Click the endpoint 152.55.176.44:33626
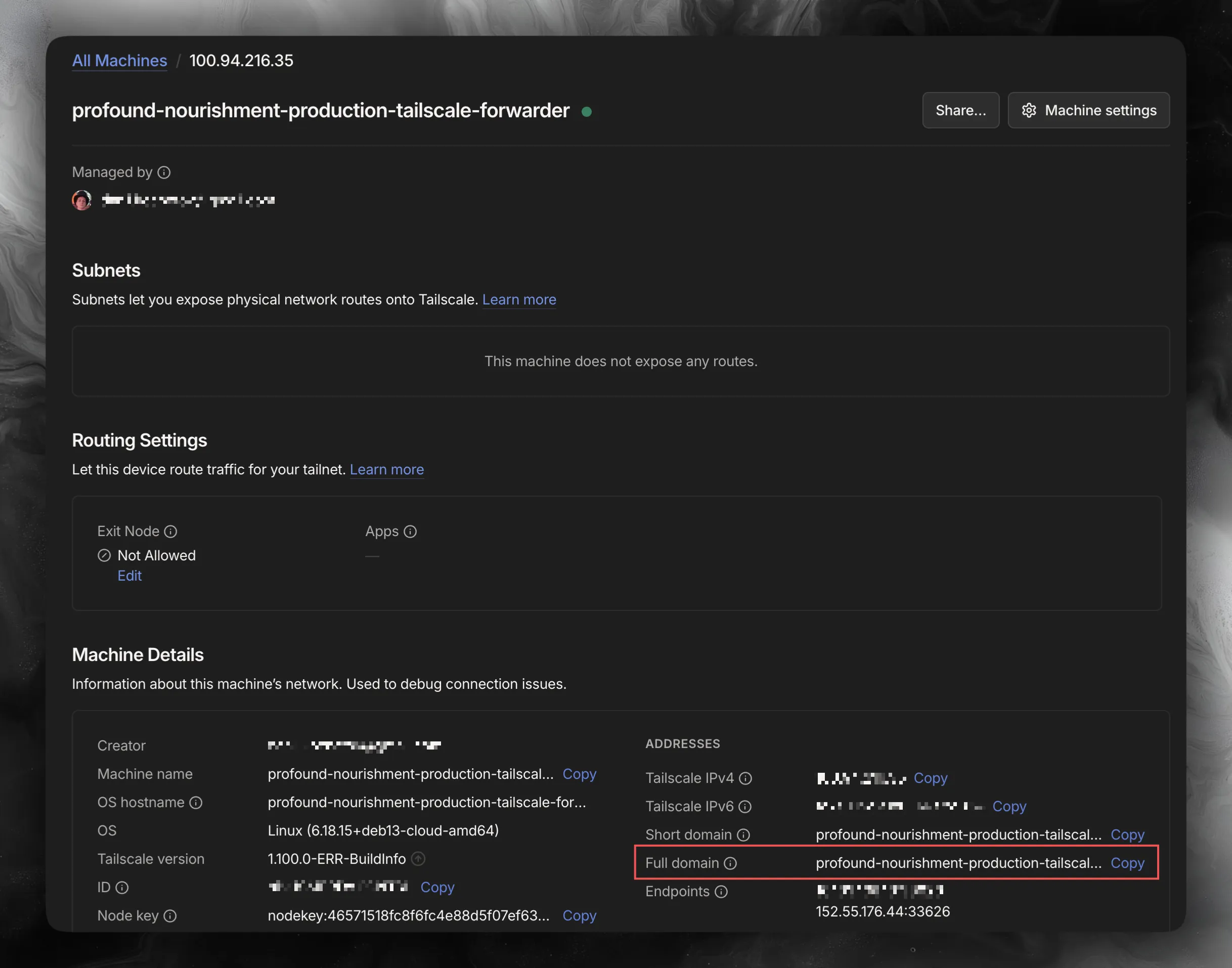This screenshot has height=968, width=1232. tap(883, 911)
